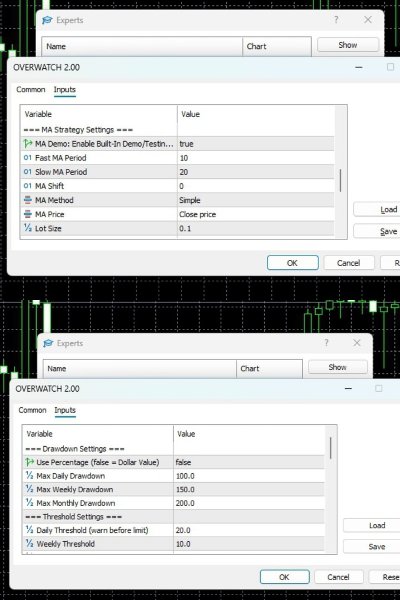Edit Max Monthly Drawdown value 200.0

click(249, 503)
